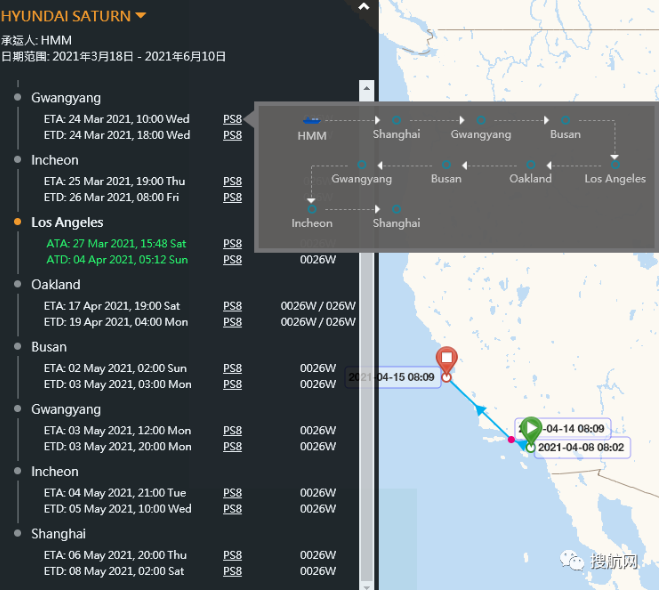The height and width of the screenshot is (590, 660).
Task: Click the 2021-04-15 08:09 timestamp label on the map
Action: [x=392, y=377]
